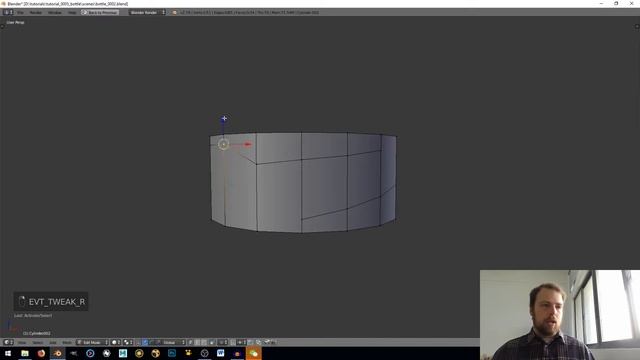
Task: Switch to face select mode
Action: pyautogui.click(x=204, y=342)
